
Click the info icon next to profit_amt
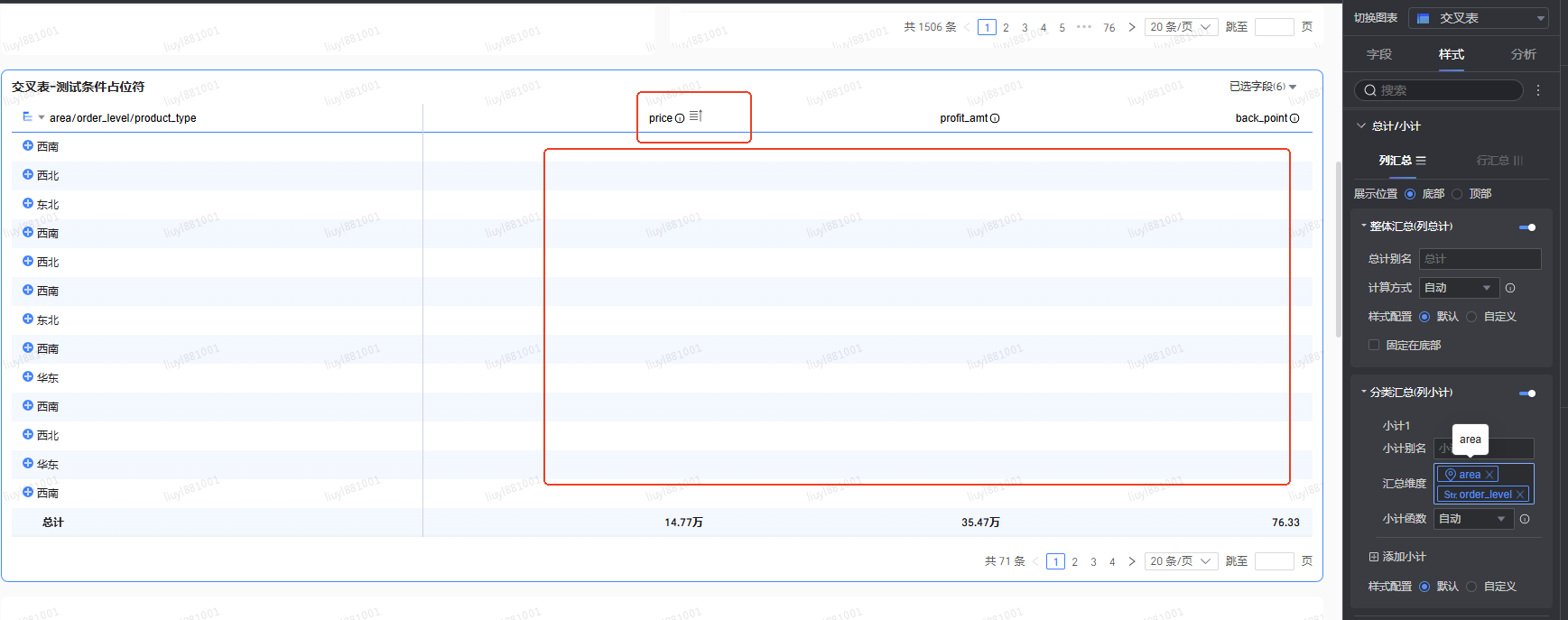coord(995,118)
